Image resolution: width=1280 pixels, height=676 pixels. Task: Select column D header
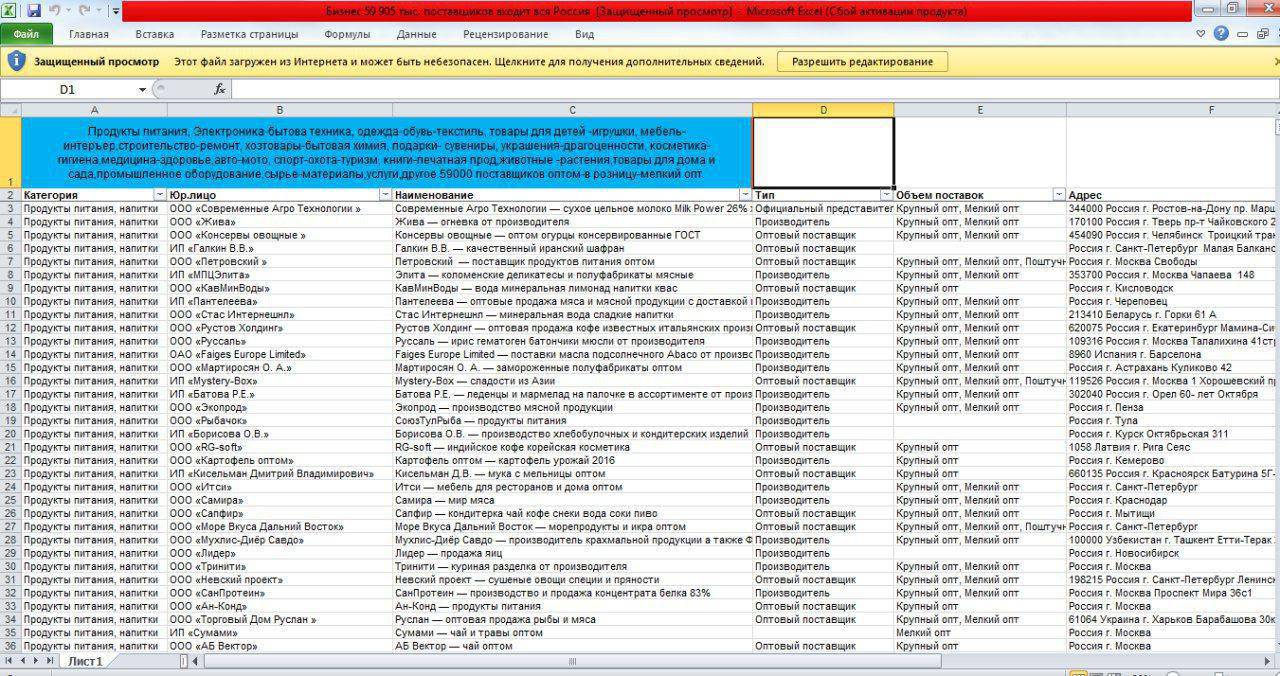(823, 110)
